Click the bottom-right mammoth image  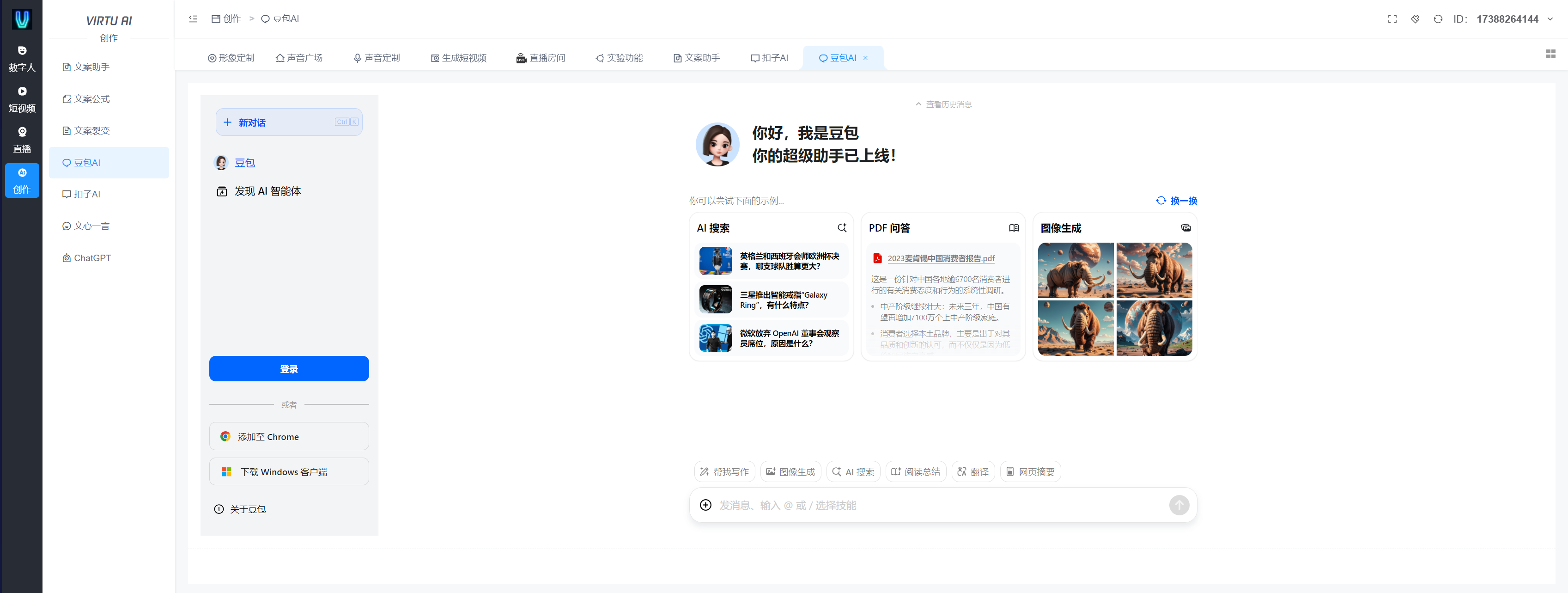(1154, 328)
